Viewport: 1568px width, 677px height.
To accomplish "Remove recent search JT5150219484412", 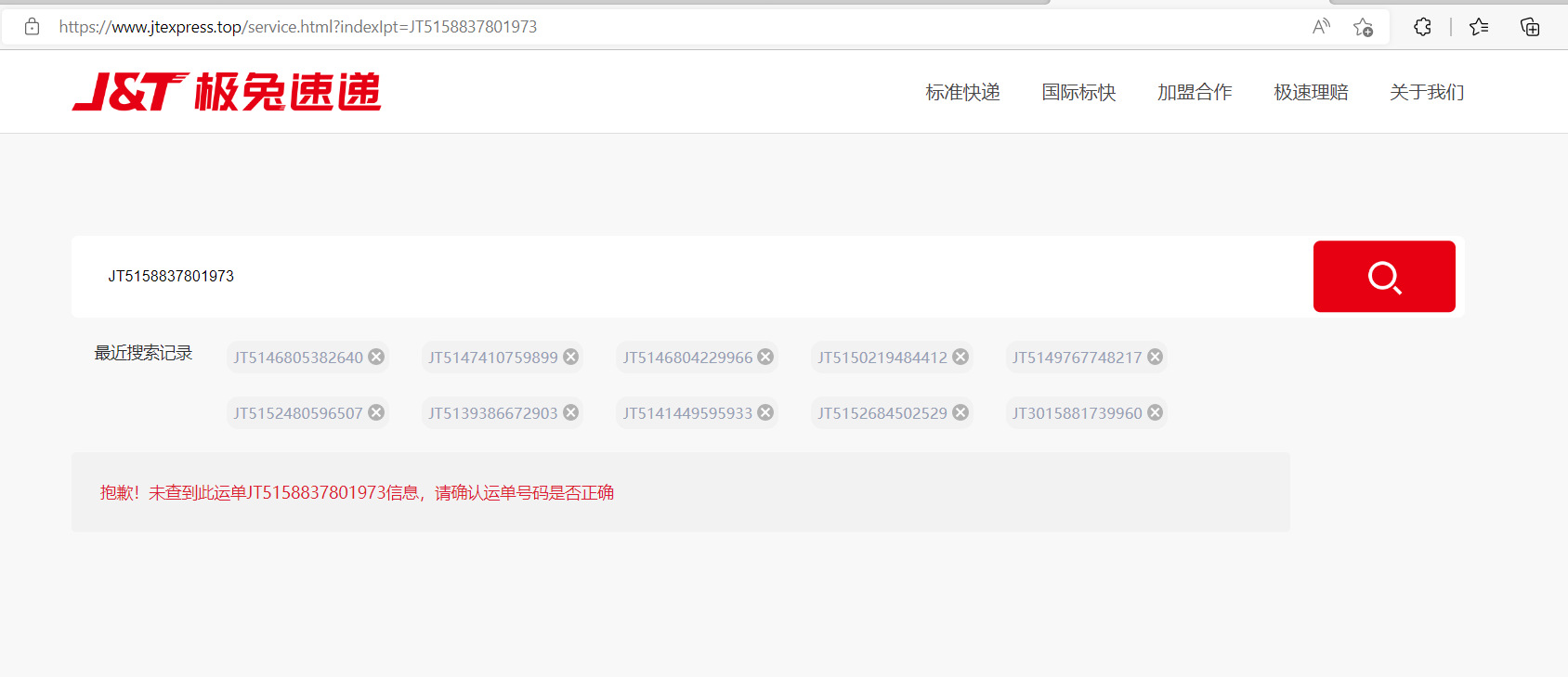I will pyautogui.click(x=960, y=357).
